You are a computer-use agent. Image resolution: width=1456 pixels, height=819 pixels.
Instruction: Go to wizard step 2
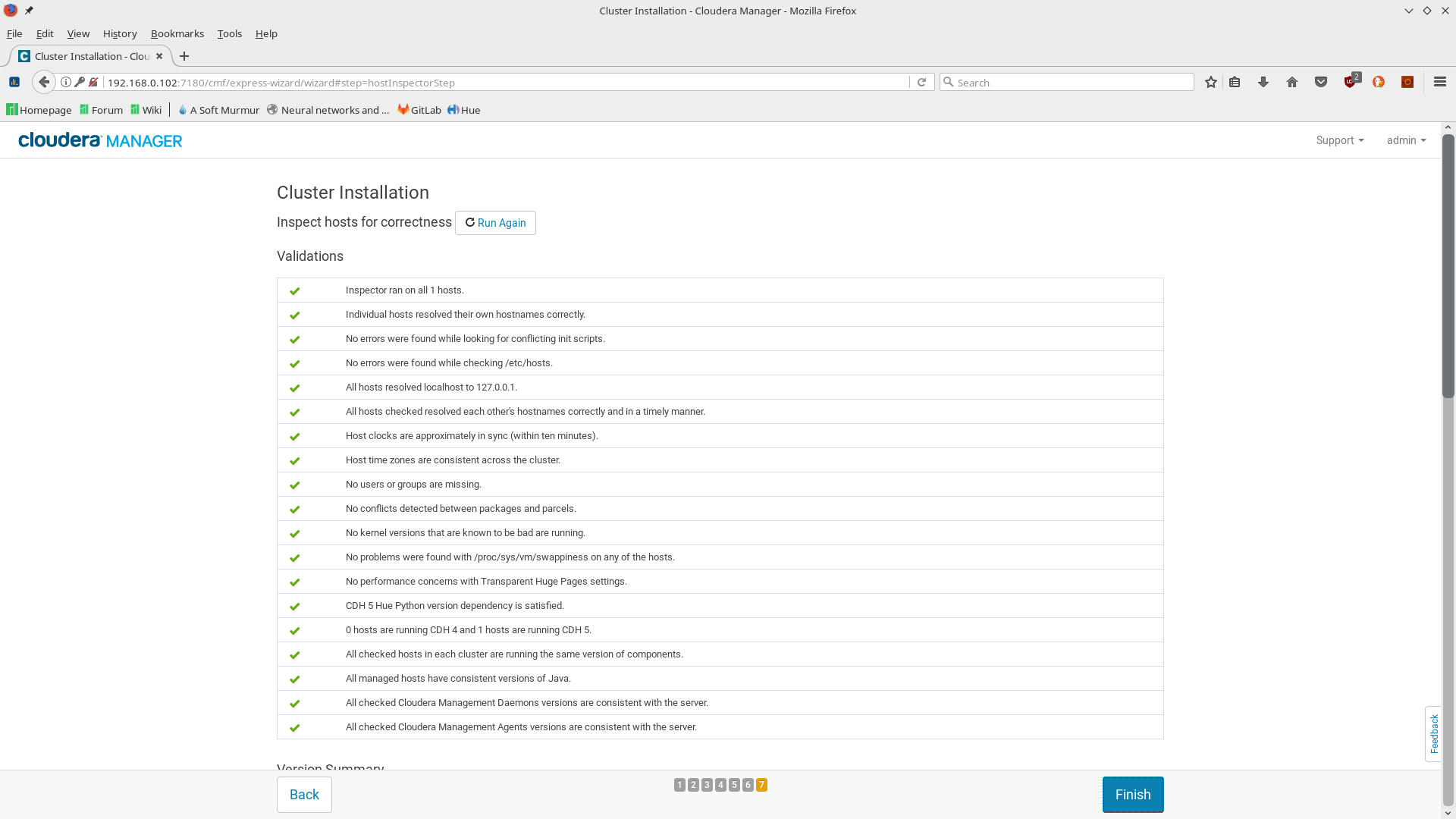pyautogui.click(x=693, y=785)
